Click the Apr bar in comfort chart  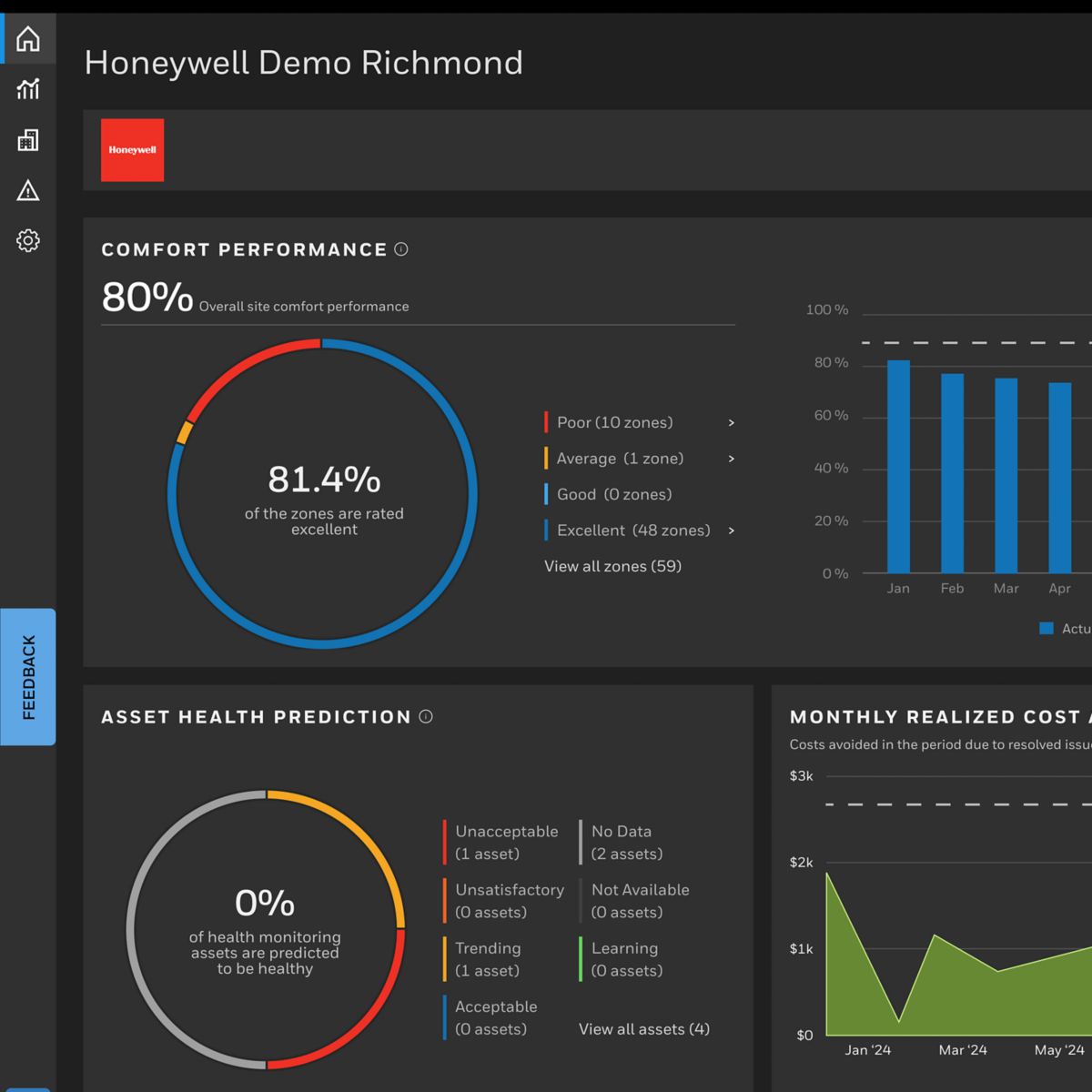click(1059, 478)
